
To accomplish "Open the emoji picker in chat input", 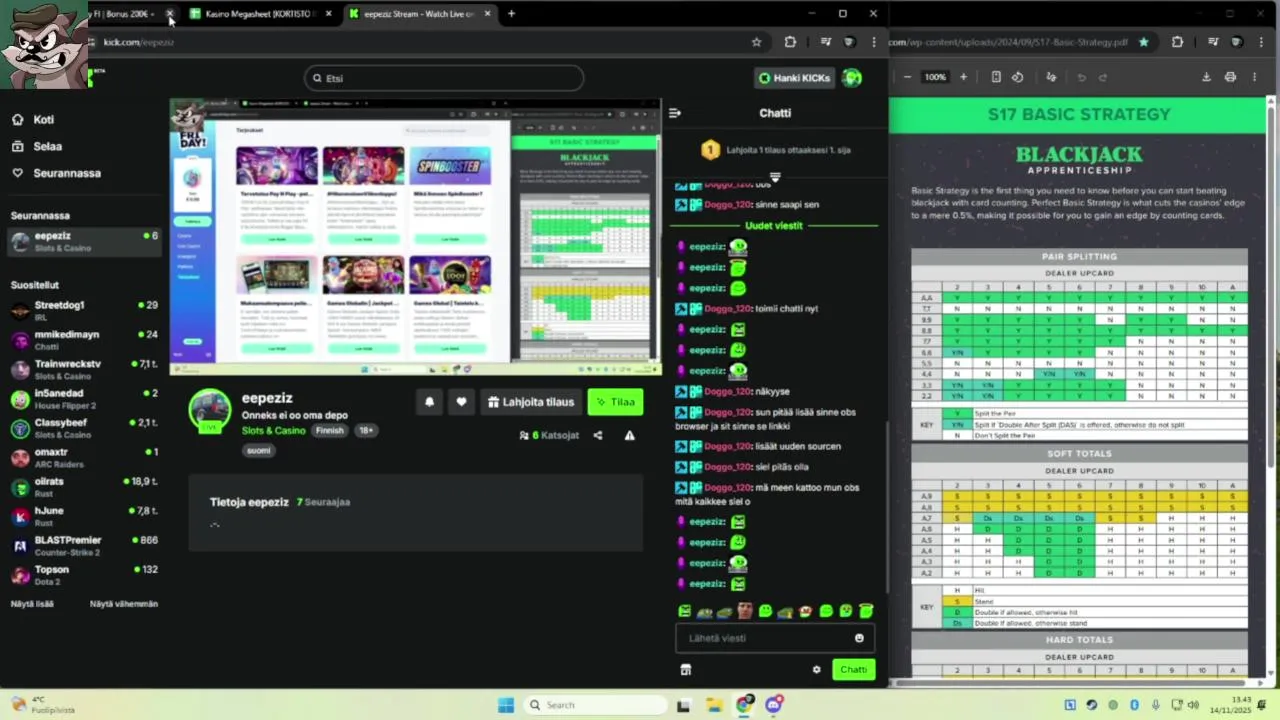I will [859, 638].
